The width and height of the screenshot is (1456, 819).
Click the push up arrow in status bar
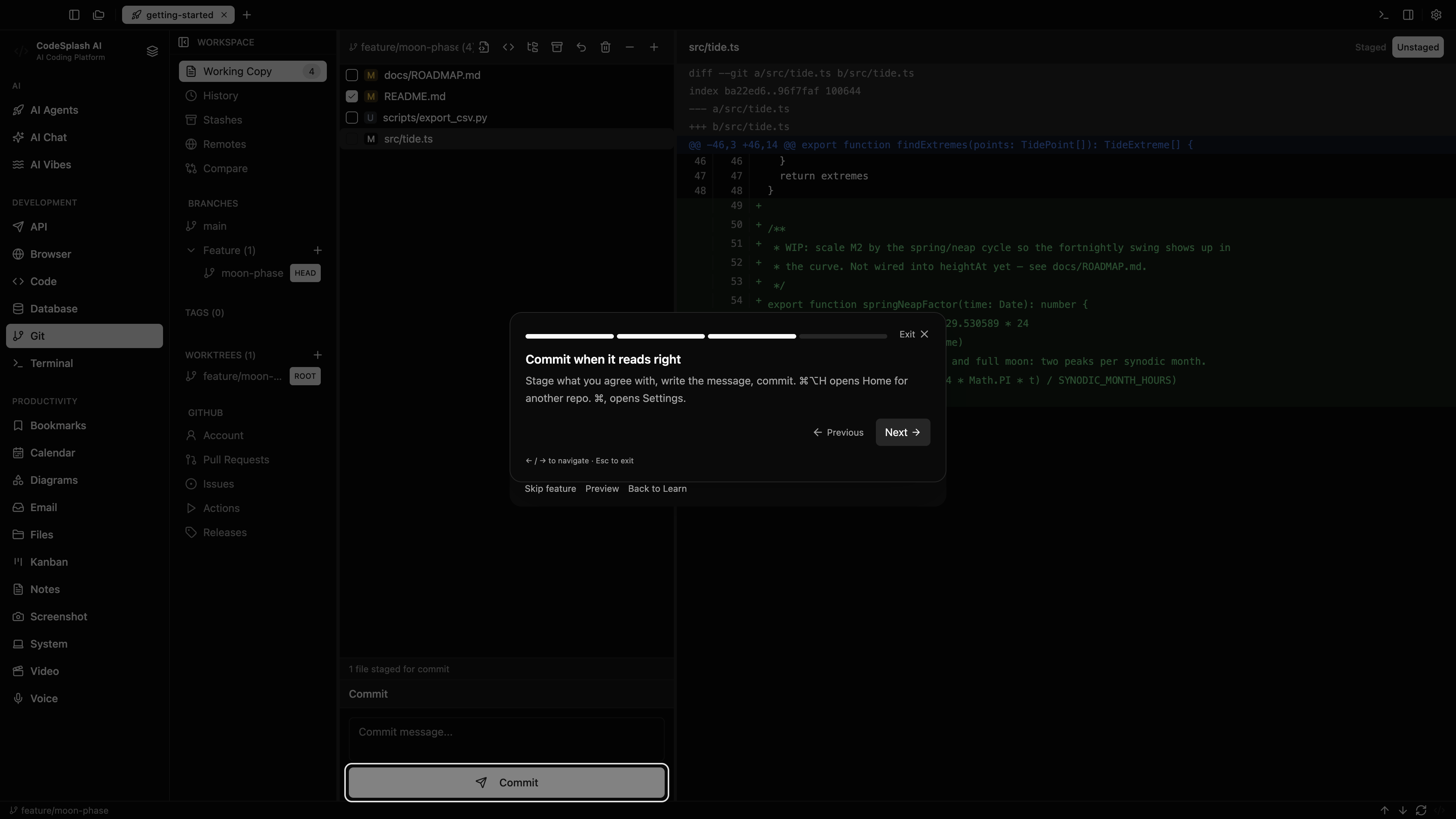point(1385,810)
